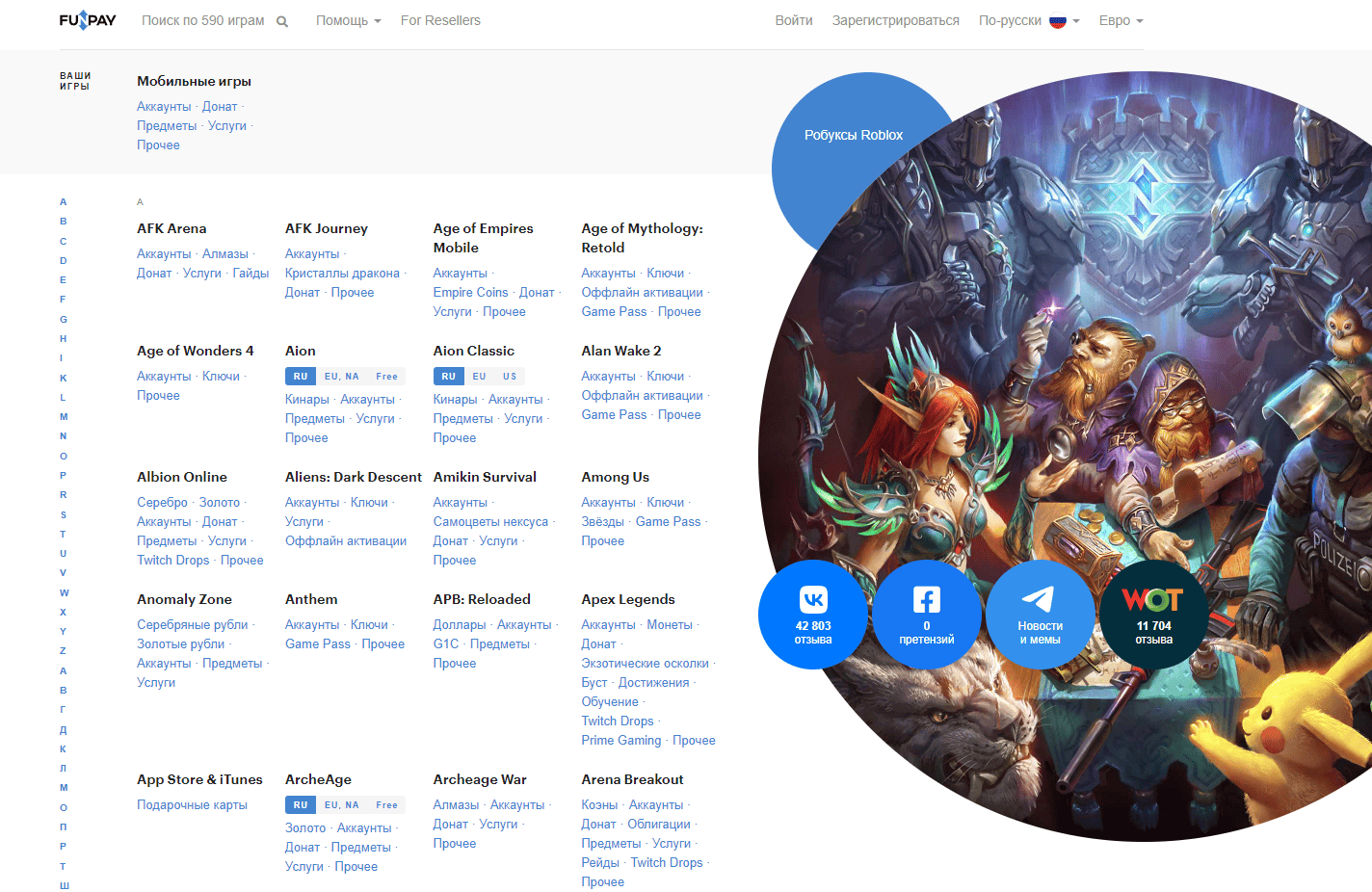Jump to letter D in alphabet index
This screenshot has height=892, width=1372.
pyautogui.click(x=64, y=260)
